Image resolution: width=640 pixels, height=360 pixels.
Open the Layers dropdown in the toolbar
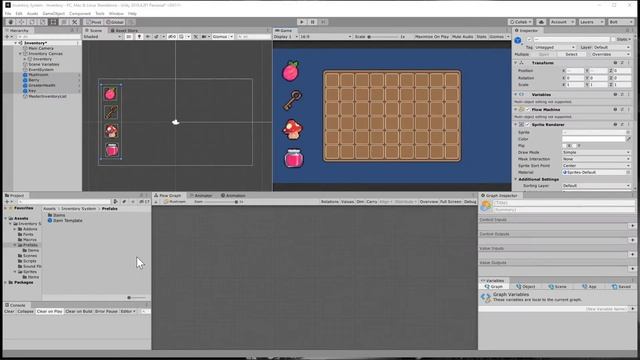pos(591,22)
